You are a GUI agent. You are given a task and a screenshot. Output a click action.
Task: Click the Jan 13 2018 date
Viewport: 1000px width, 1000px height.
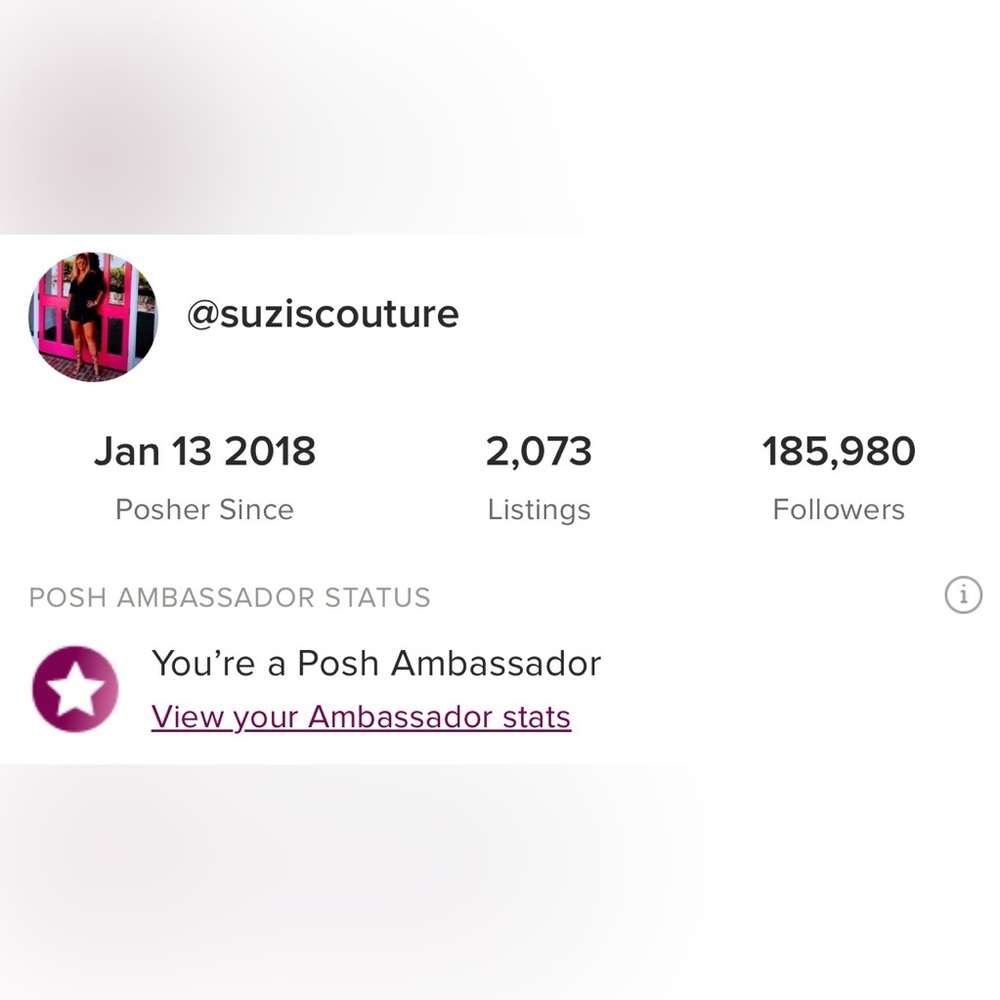click(205, 452)
